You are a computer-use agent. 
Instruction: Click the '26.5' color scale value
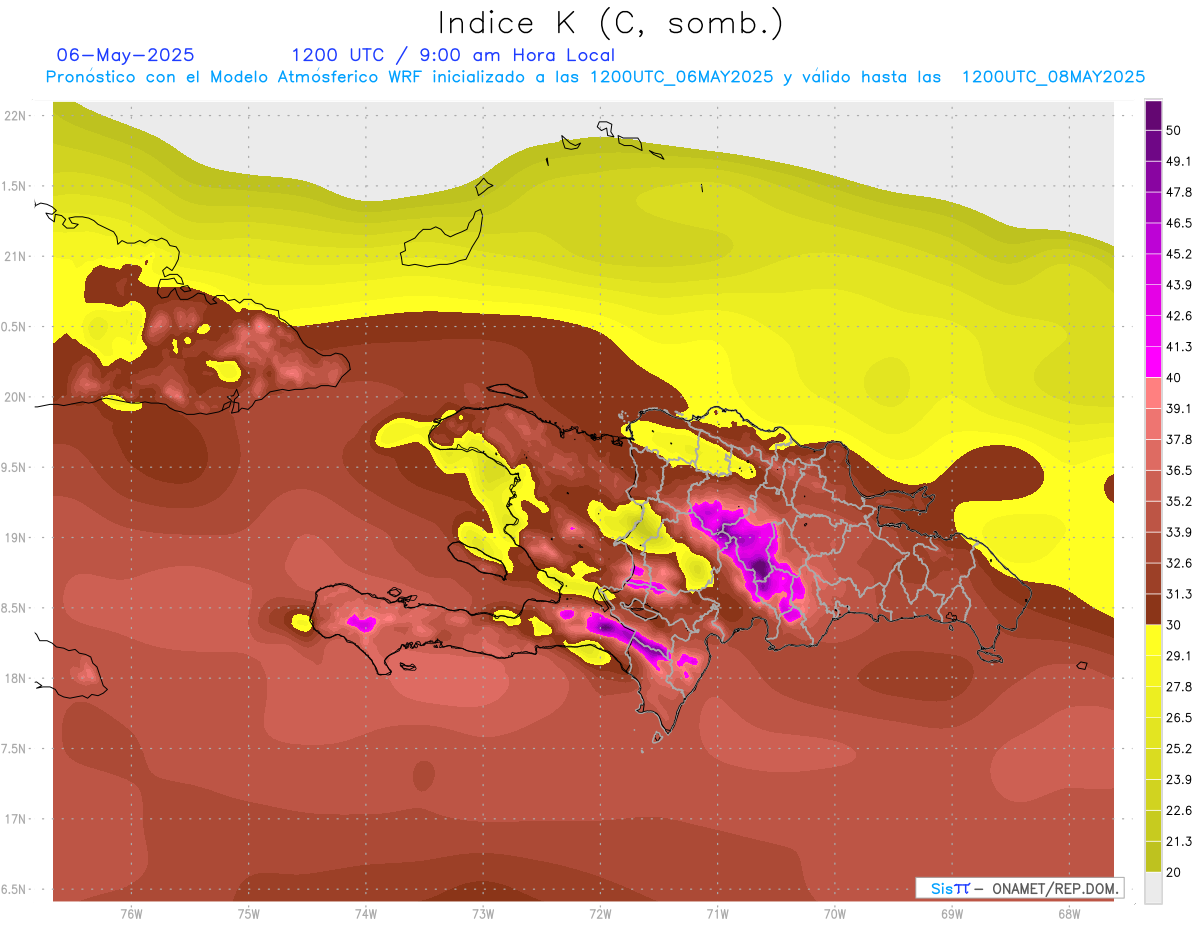coord(1179,717)
